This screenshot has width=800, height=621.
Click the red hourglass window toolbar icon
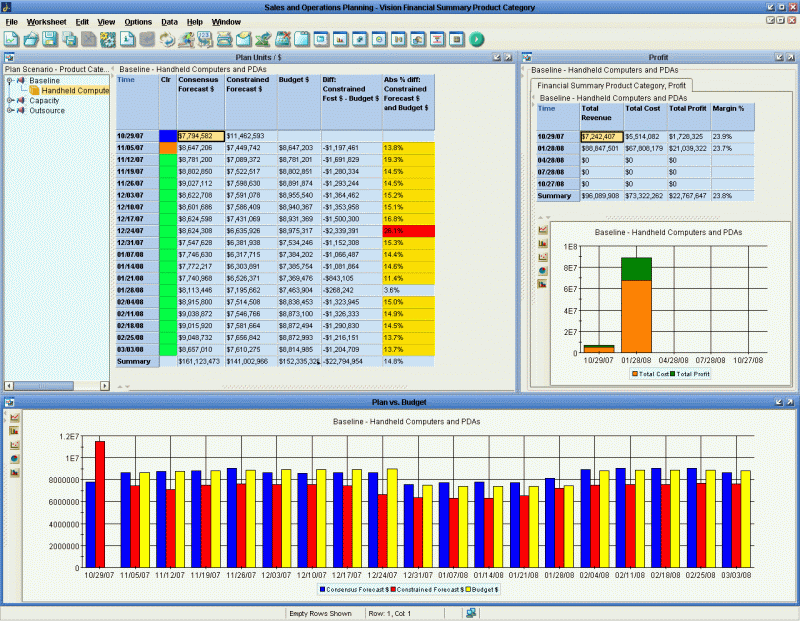(437, 39)
